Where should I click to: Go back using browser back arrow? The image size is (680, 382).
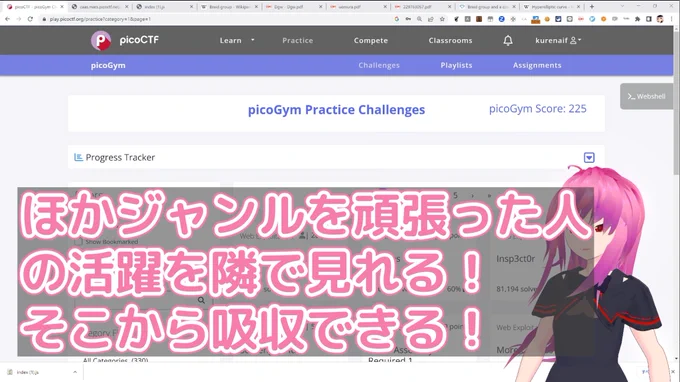tap(7, 19)
